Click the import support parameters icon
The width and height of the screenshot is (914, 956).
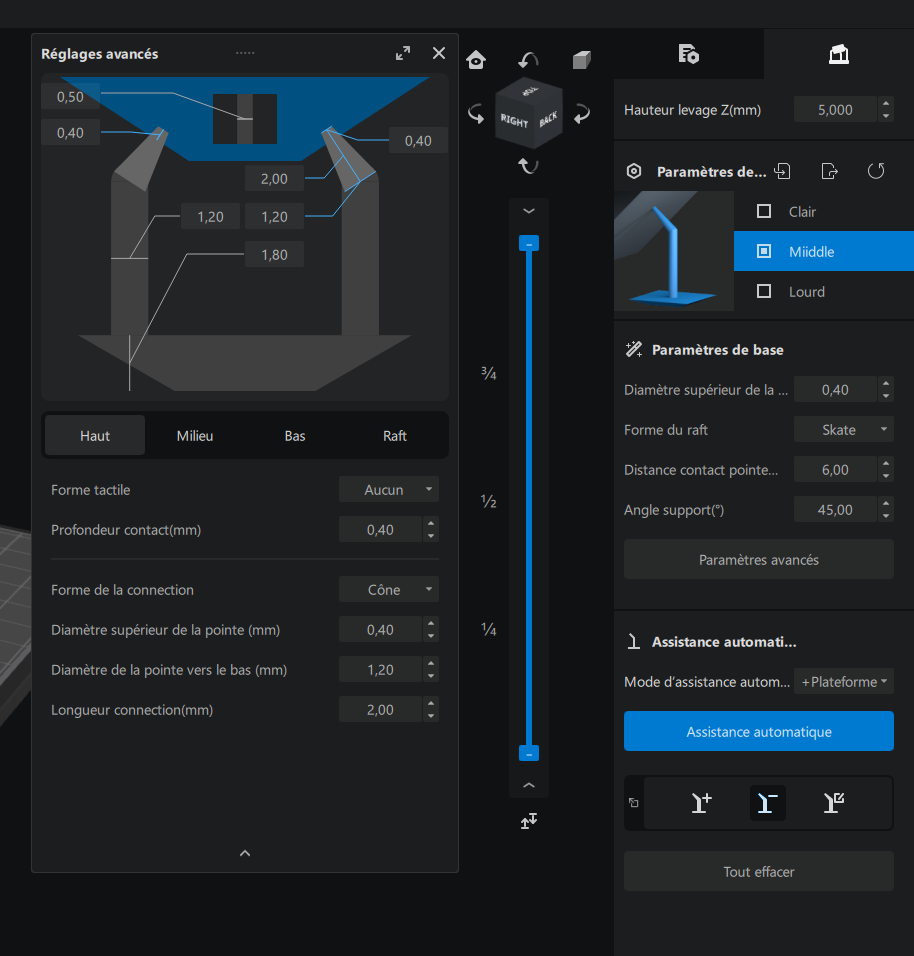782,171
